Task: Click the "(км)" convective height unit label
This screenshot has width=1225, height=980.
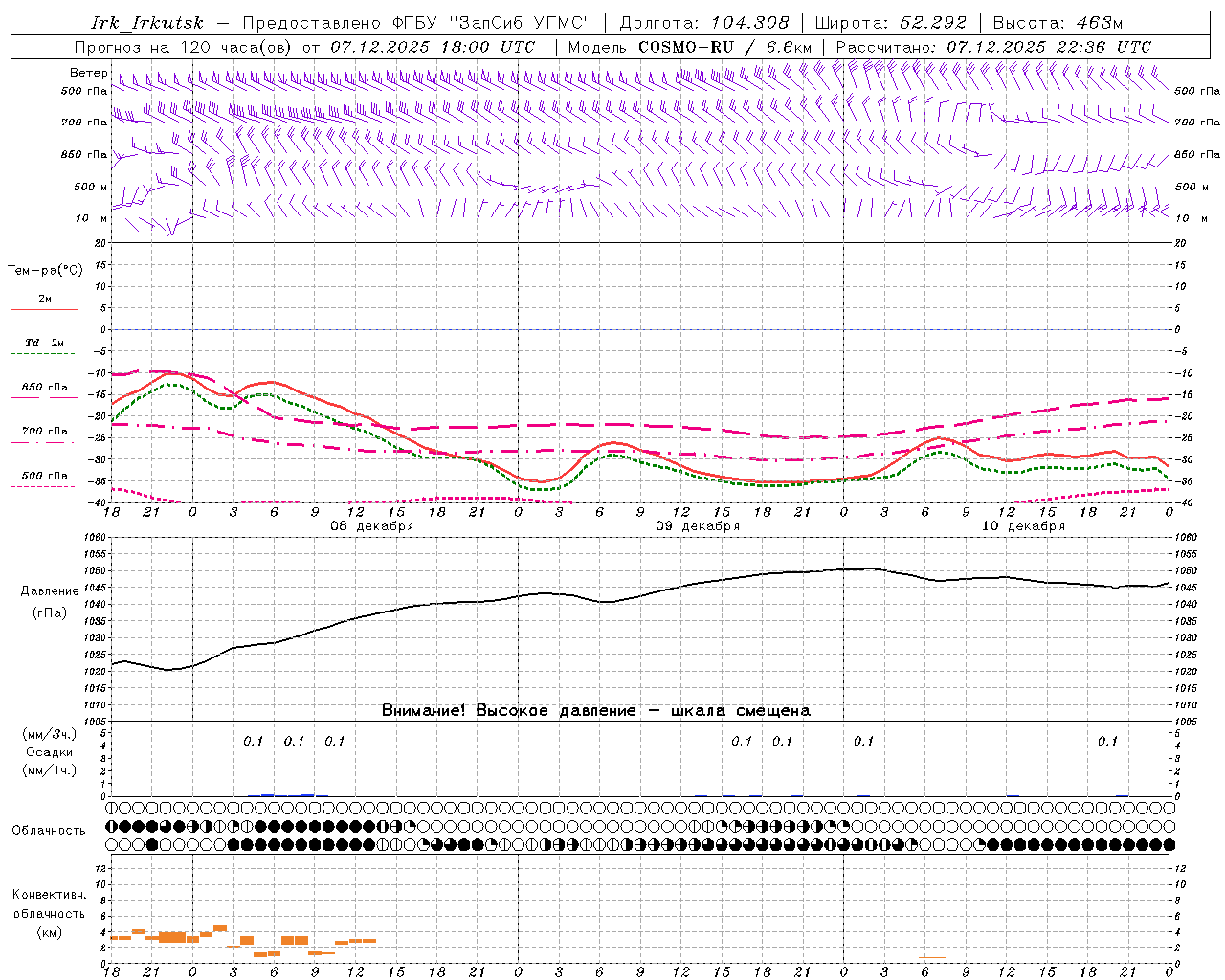Action: pos(49,933)
